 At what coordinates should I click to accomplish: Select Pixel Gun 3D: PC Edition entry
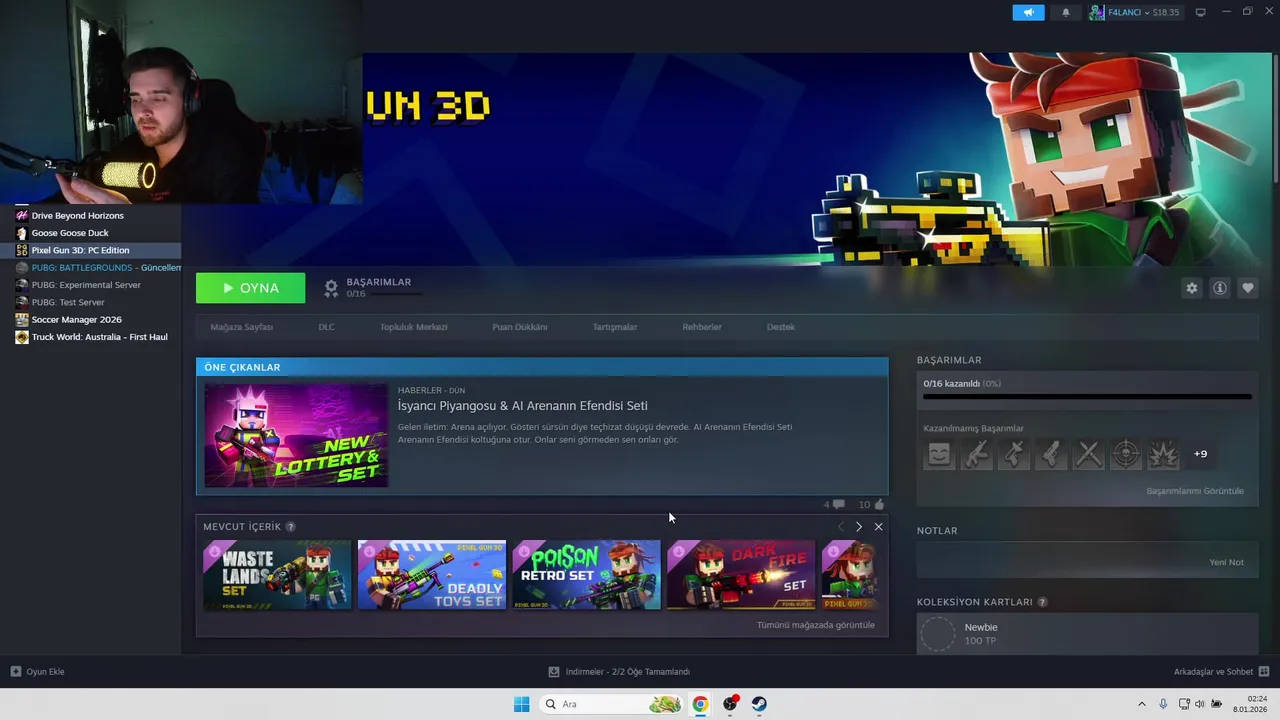(x=90, y=250)
